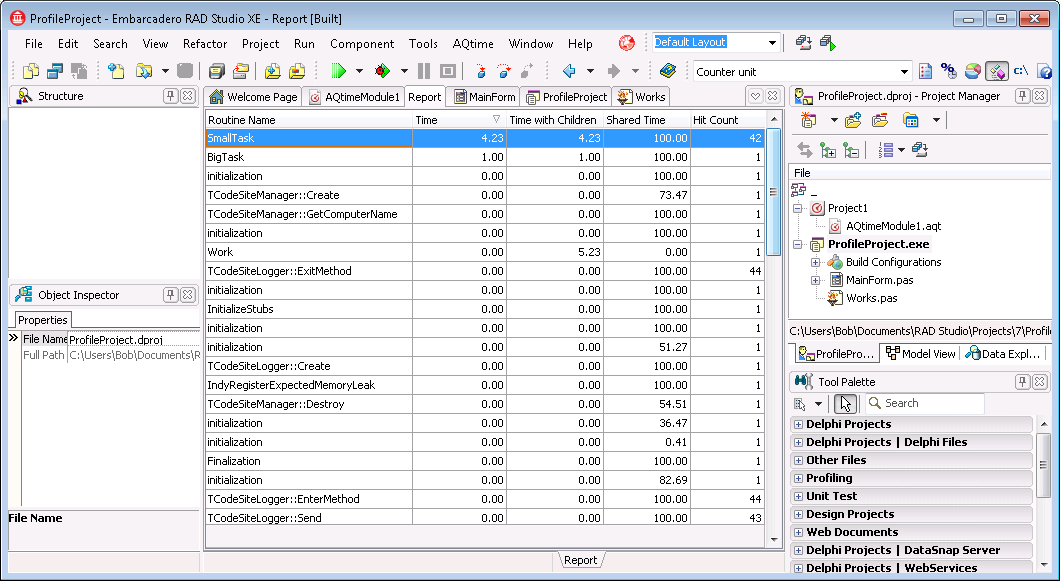Select the BigTask row in the report
This screenshot has height=581, width=1060.
click(485, 157)
